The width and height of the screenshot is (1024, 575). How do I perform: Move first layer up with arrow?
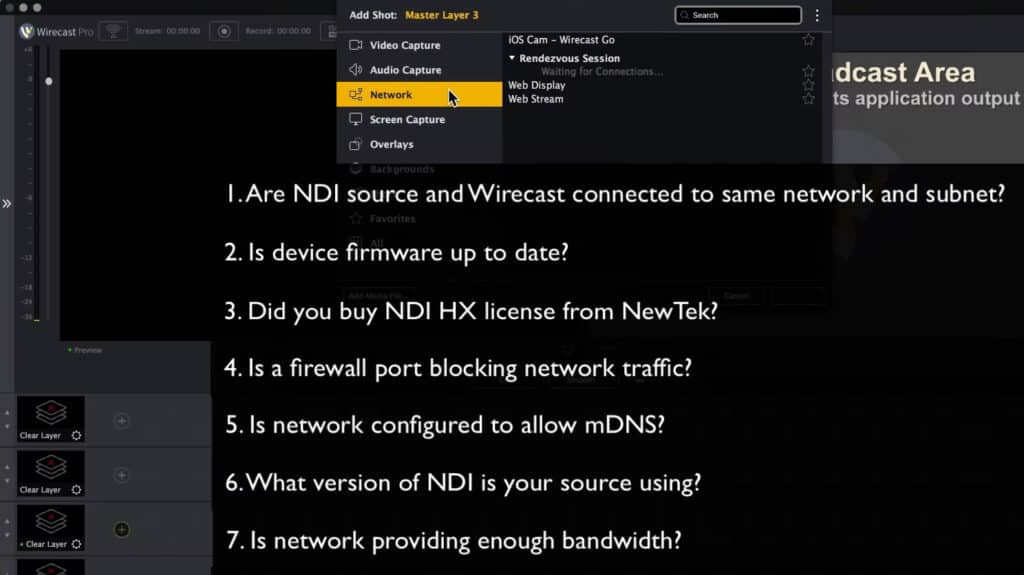(8, 412)
